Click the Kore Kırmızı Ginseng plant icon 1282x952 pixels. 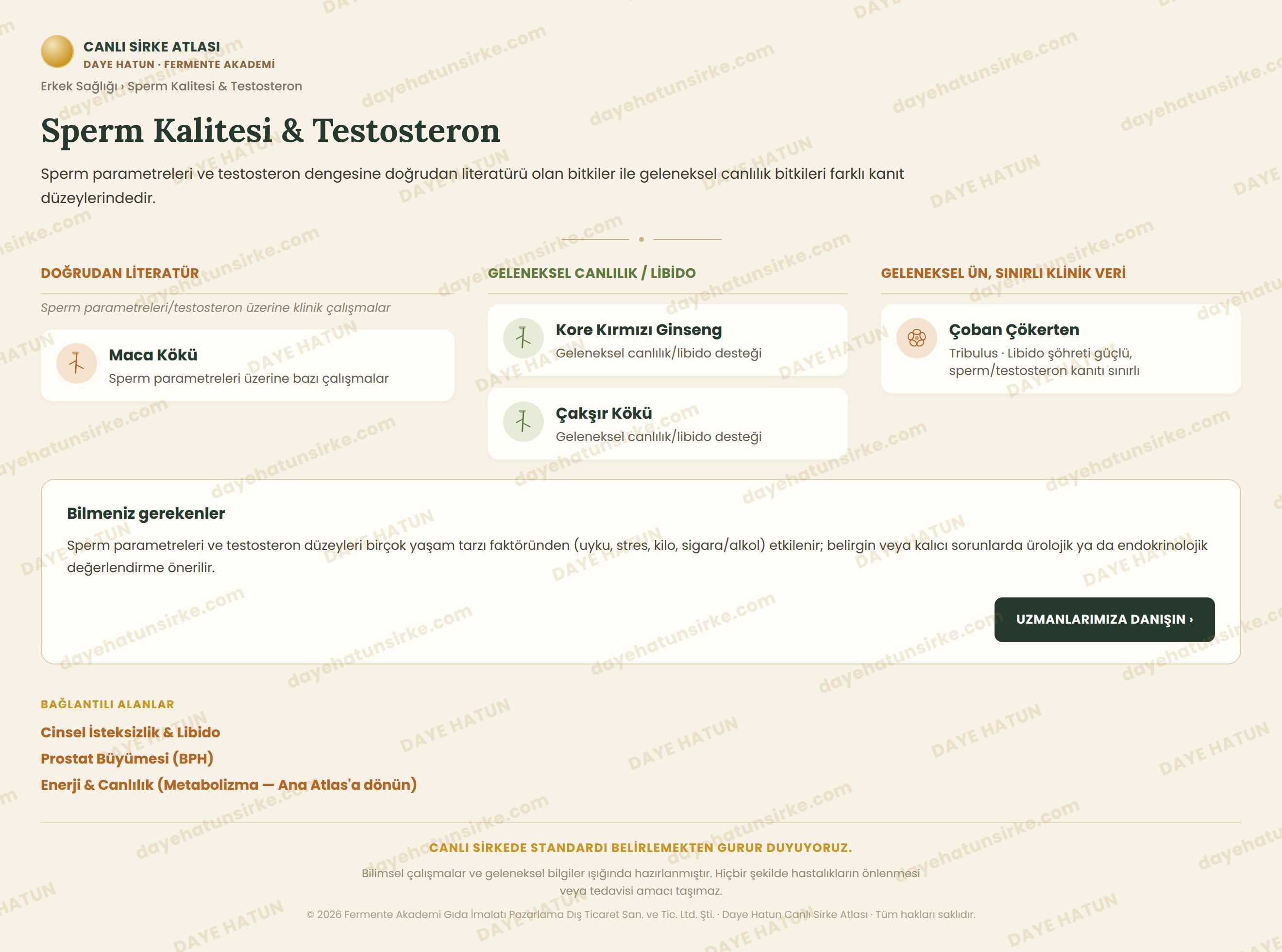pyautogui.click(x=523, y=338)
